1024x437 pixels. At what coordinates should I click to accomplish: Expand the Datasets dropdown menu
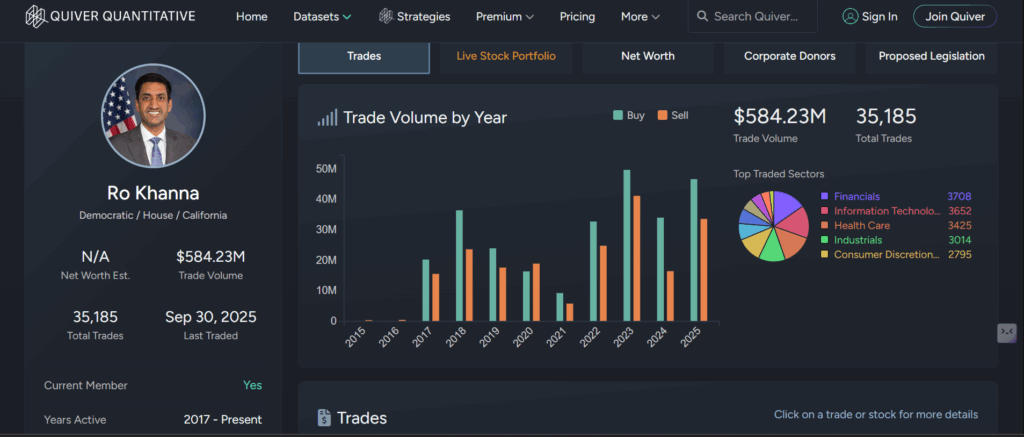[x=322, y=16]
